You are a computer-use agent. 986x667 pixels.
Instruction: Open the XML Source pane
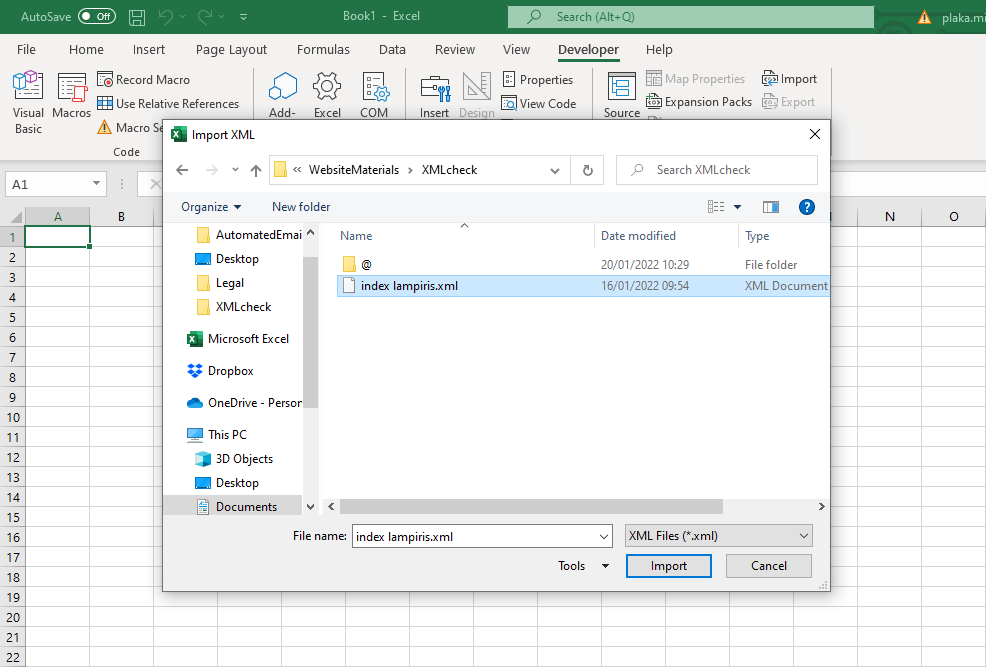pos(621,94)
